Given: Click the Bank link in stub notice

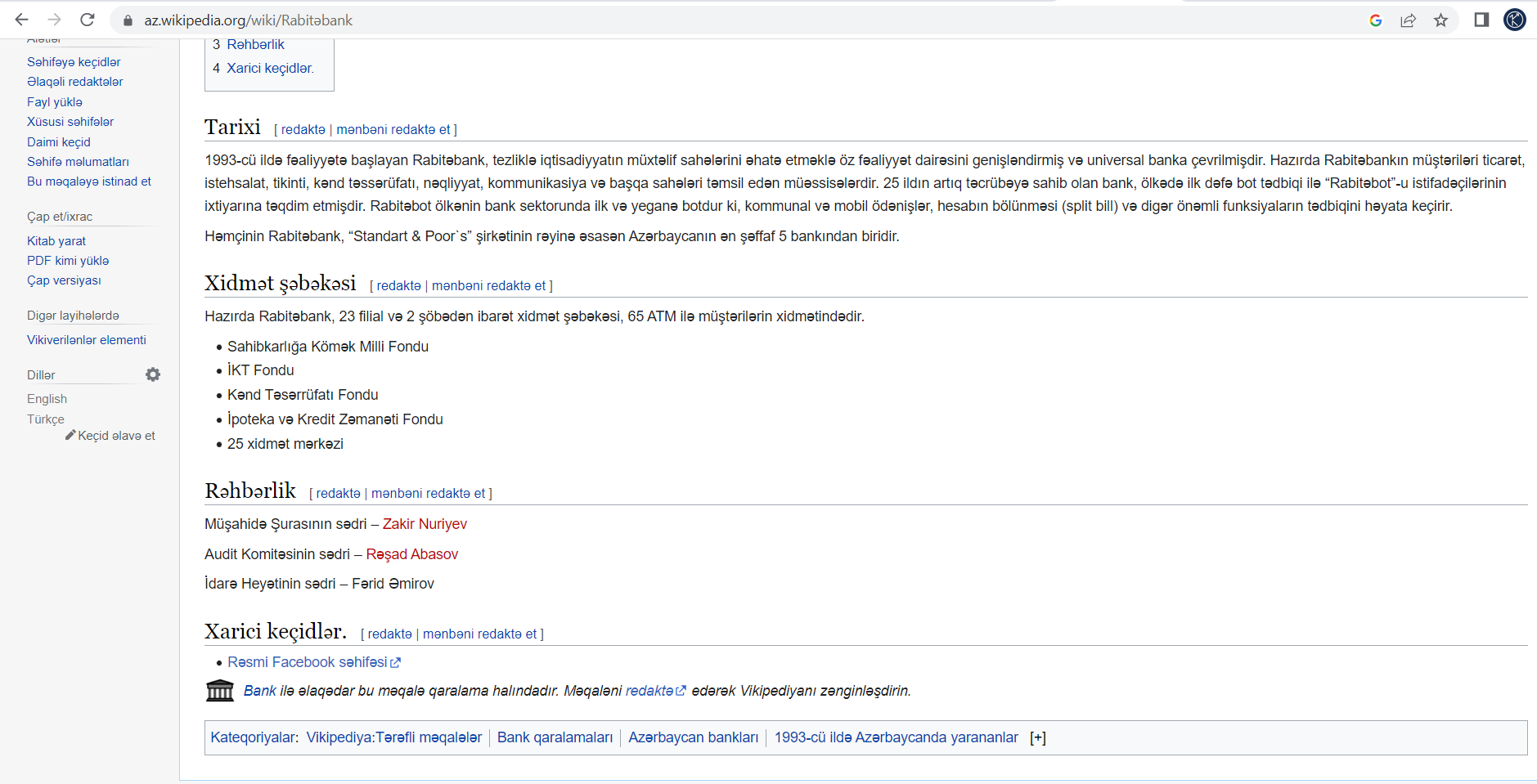Looking at the screenshot, I should click(x=260, y=691).
